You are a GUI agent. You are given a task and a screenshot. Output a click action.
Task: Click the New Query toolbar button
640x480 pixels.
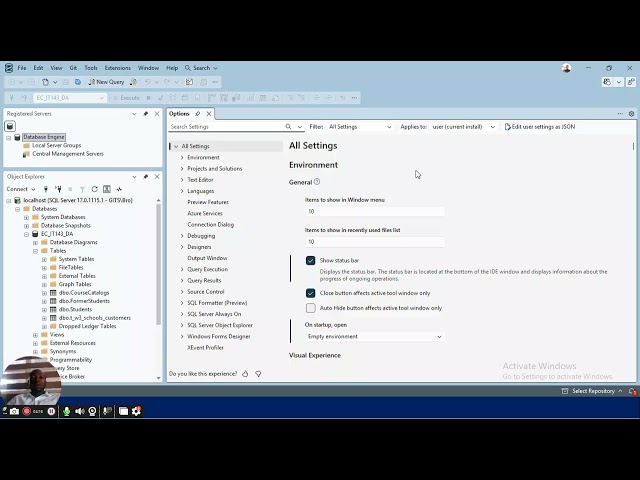106,82
